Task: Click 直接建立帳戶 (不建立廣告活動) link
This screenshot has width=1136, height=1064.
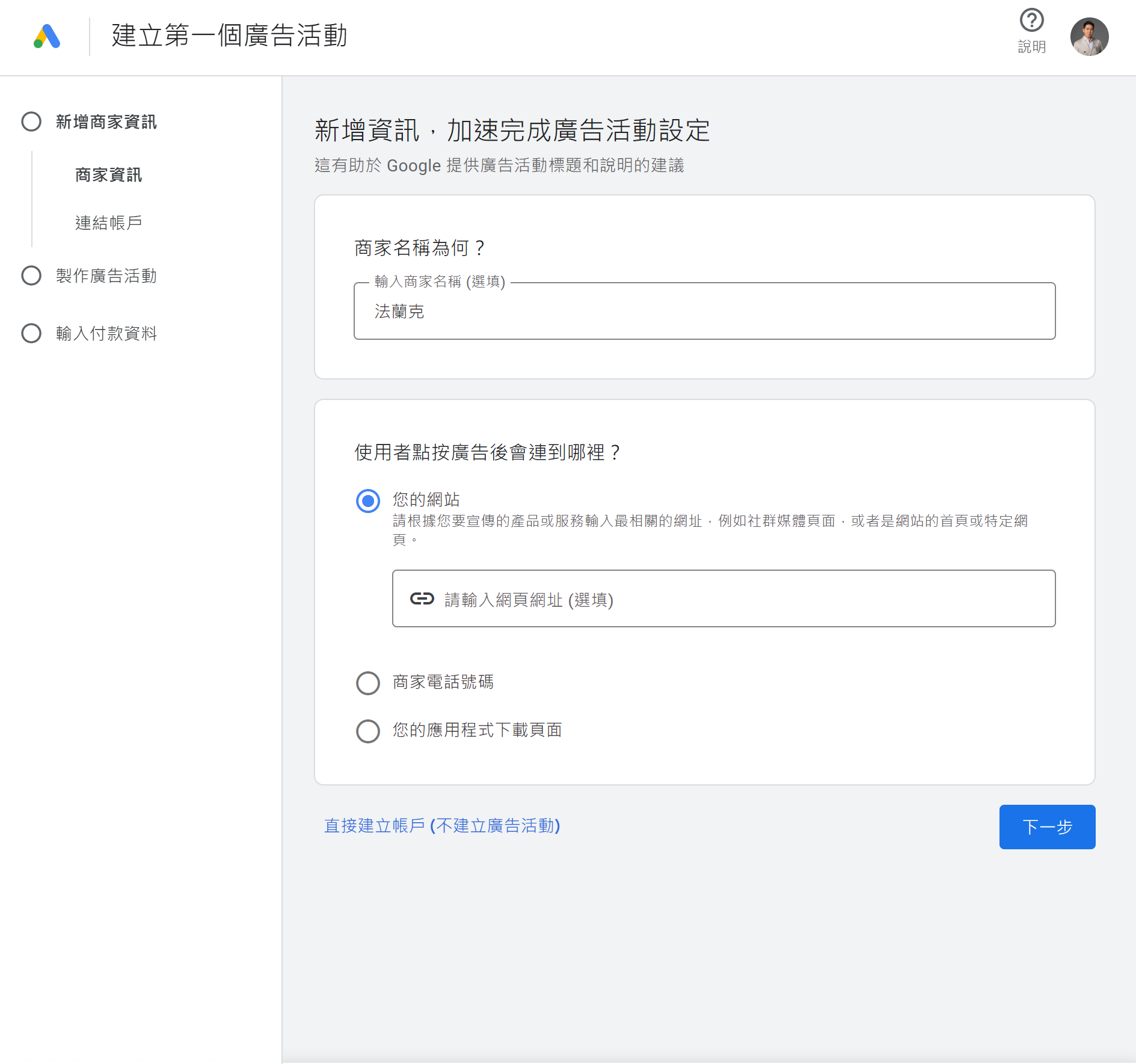Action: coord(442,826)
